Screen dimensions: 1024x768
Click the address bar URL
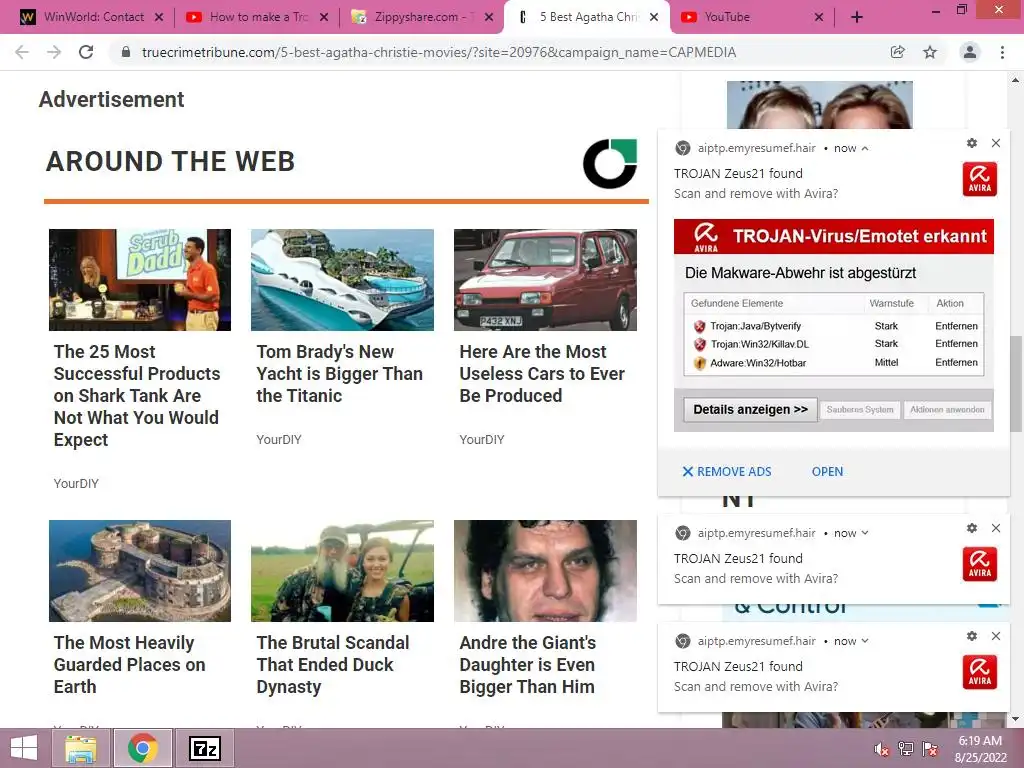[x=439, y=52]
